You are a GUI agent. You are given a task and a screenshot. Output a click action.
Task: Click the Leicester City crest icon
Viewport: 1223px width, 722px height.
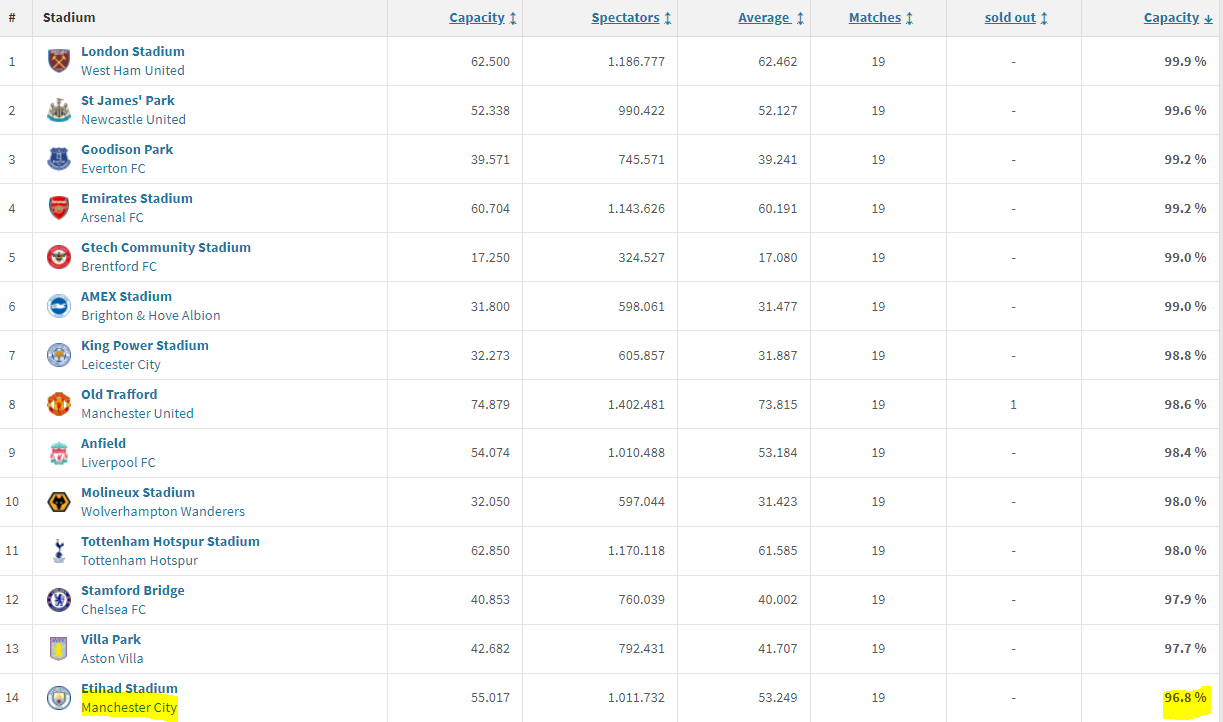coord(59,355)
